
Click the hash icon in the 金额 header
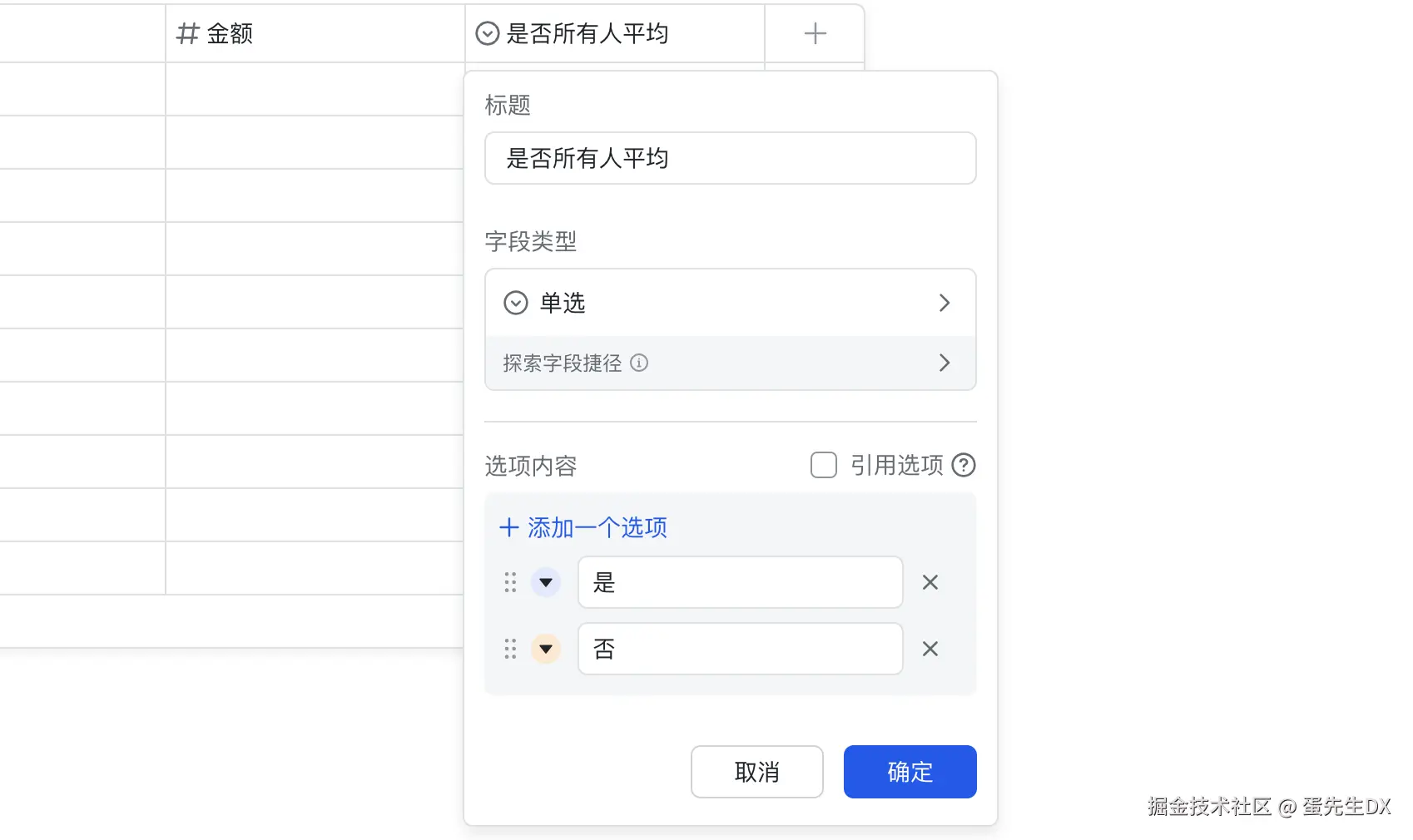(x=188, y=33)
